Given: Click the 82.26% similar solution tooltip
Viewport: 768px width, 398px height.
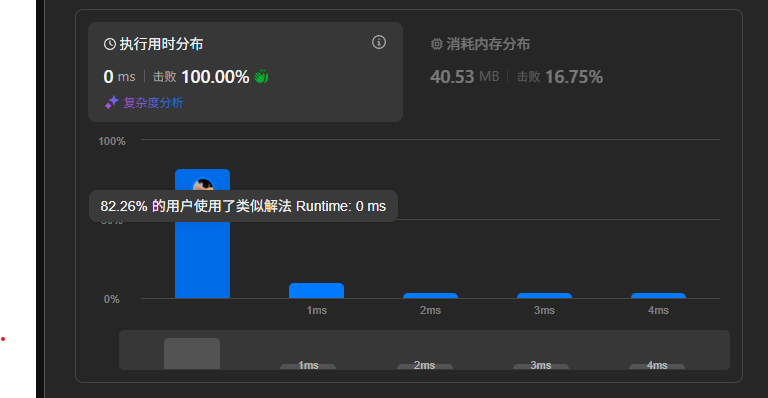Looking at the screenshot, I should 243,206.
